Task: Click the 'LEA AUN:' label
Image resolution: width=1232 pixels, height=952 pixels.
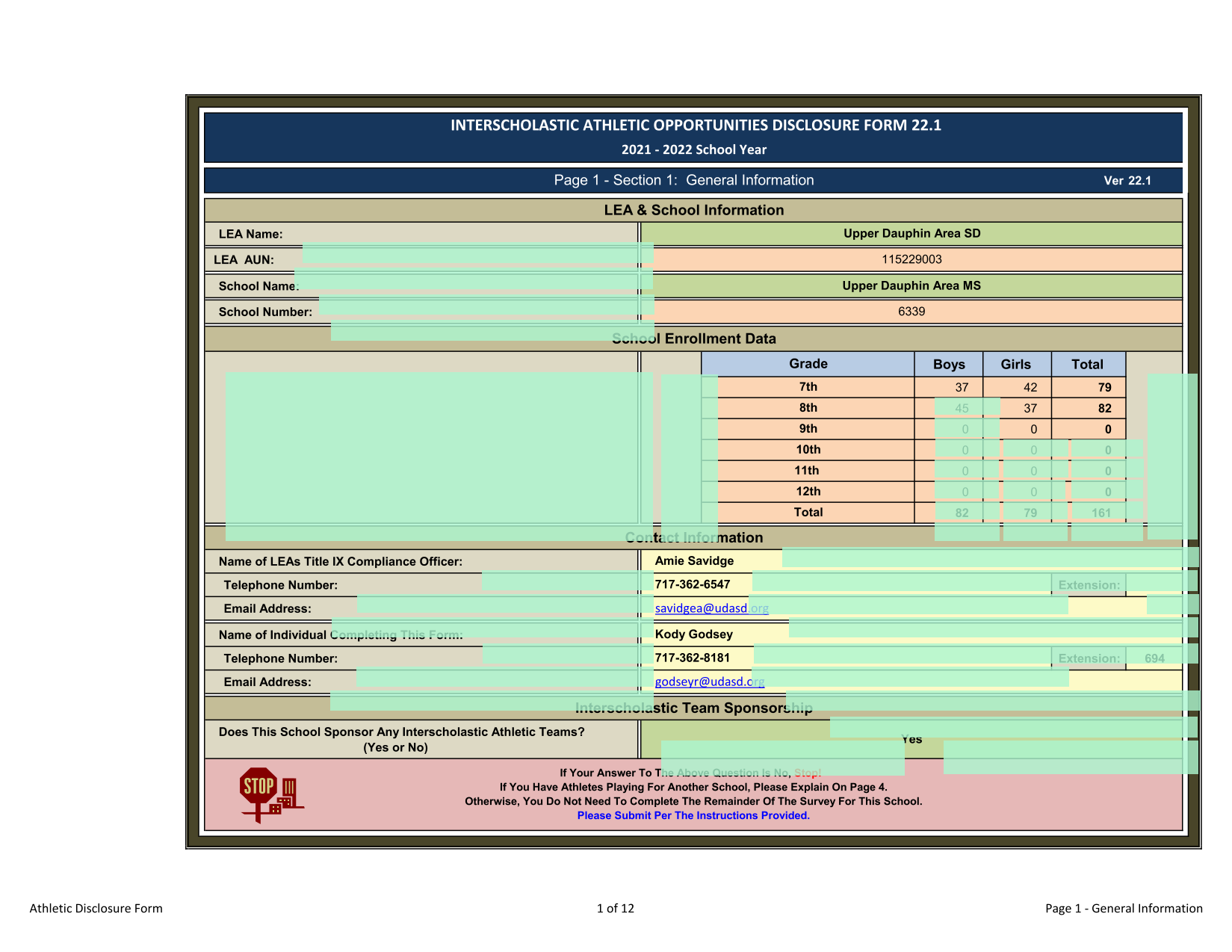Action: click(244, 260)
